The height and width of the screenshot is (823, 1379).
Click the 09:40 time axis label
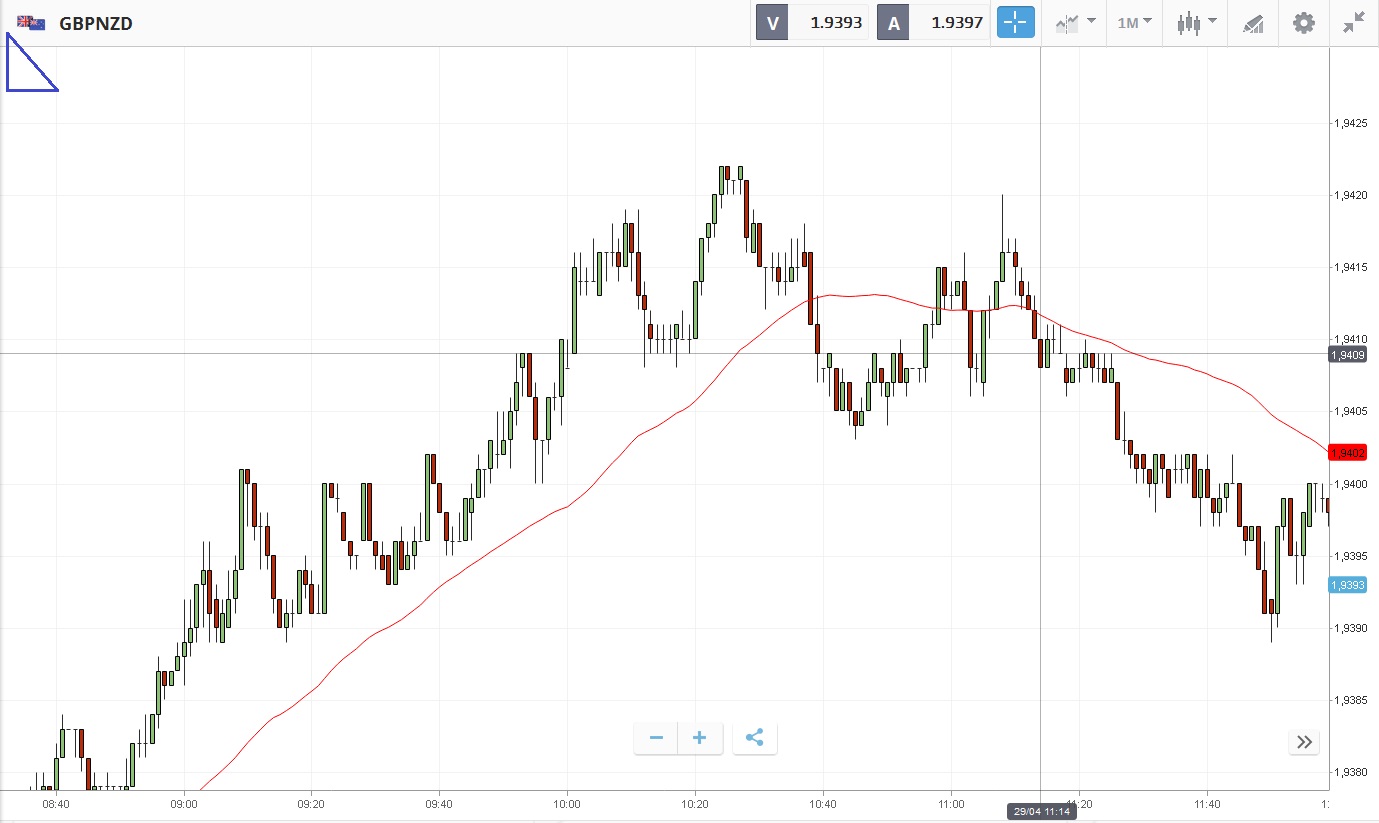[x=439, y=803]
